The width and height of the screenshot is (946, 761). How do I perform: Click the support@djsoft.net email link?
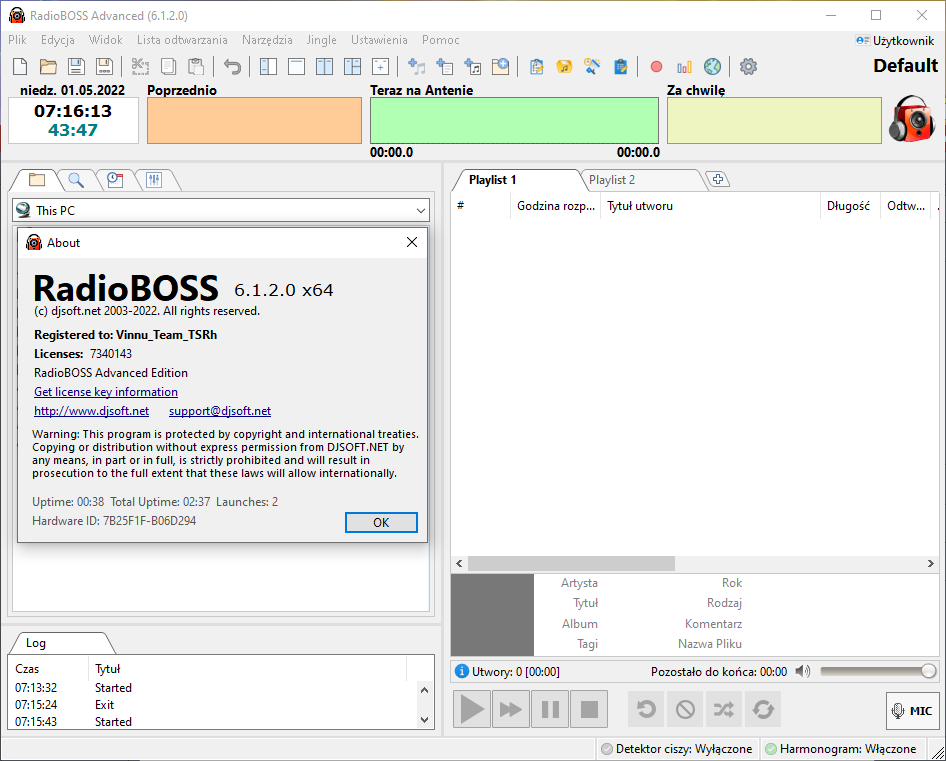220,411
